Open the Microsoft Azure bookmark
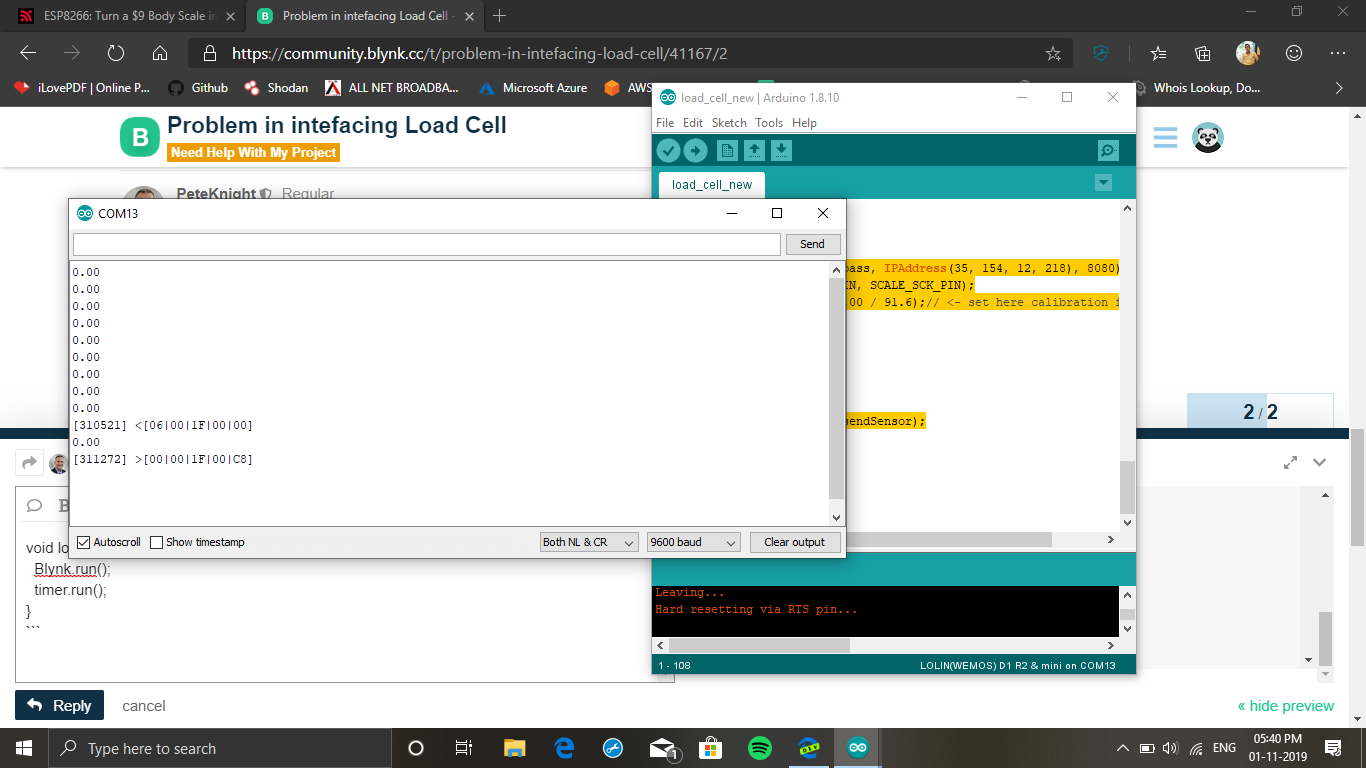Image resolution: width=1366 pixels, height=768 pixels. (x=534, y=88)
